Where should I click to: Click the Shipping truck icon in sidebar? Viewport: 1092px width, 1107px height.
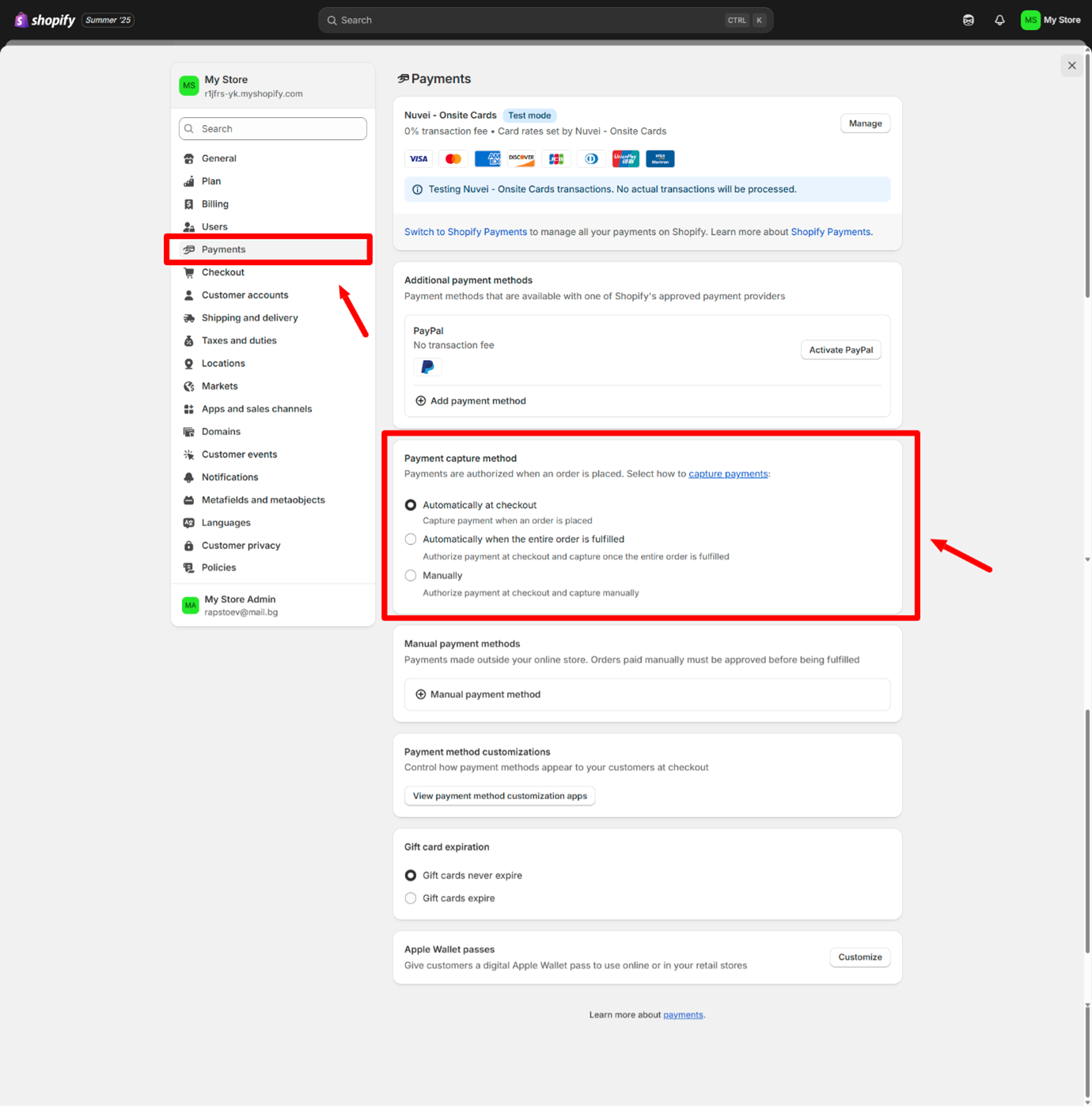(x=189, y=318)
